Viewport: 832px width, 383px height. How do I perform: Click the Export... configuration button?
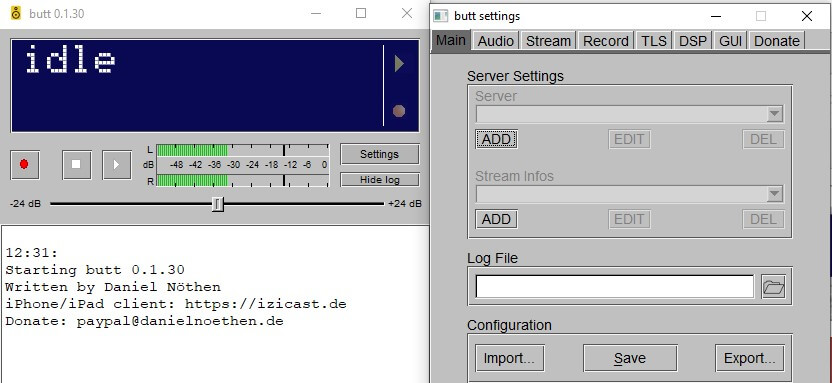(x=749, y=359)
